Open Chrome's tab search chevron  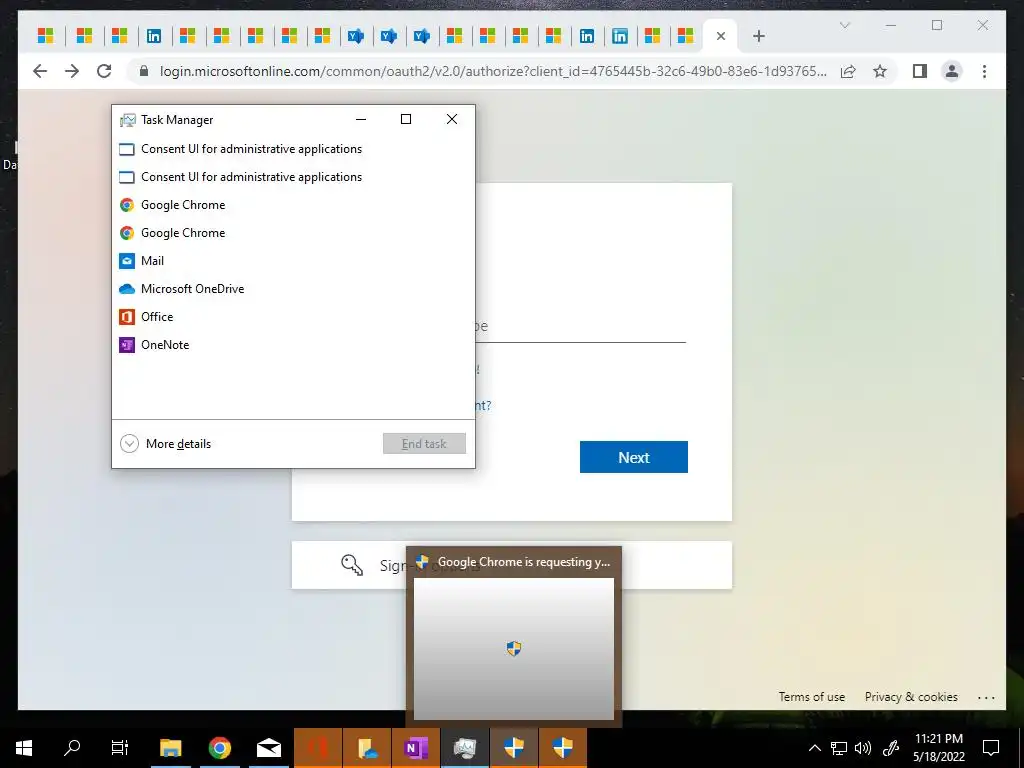pyautogui.click(x=844, y=25)
